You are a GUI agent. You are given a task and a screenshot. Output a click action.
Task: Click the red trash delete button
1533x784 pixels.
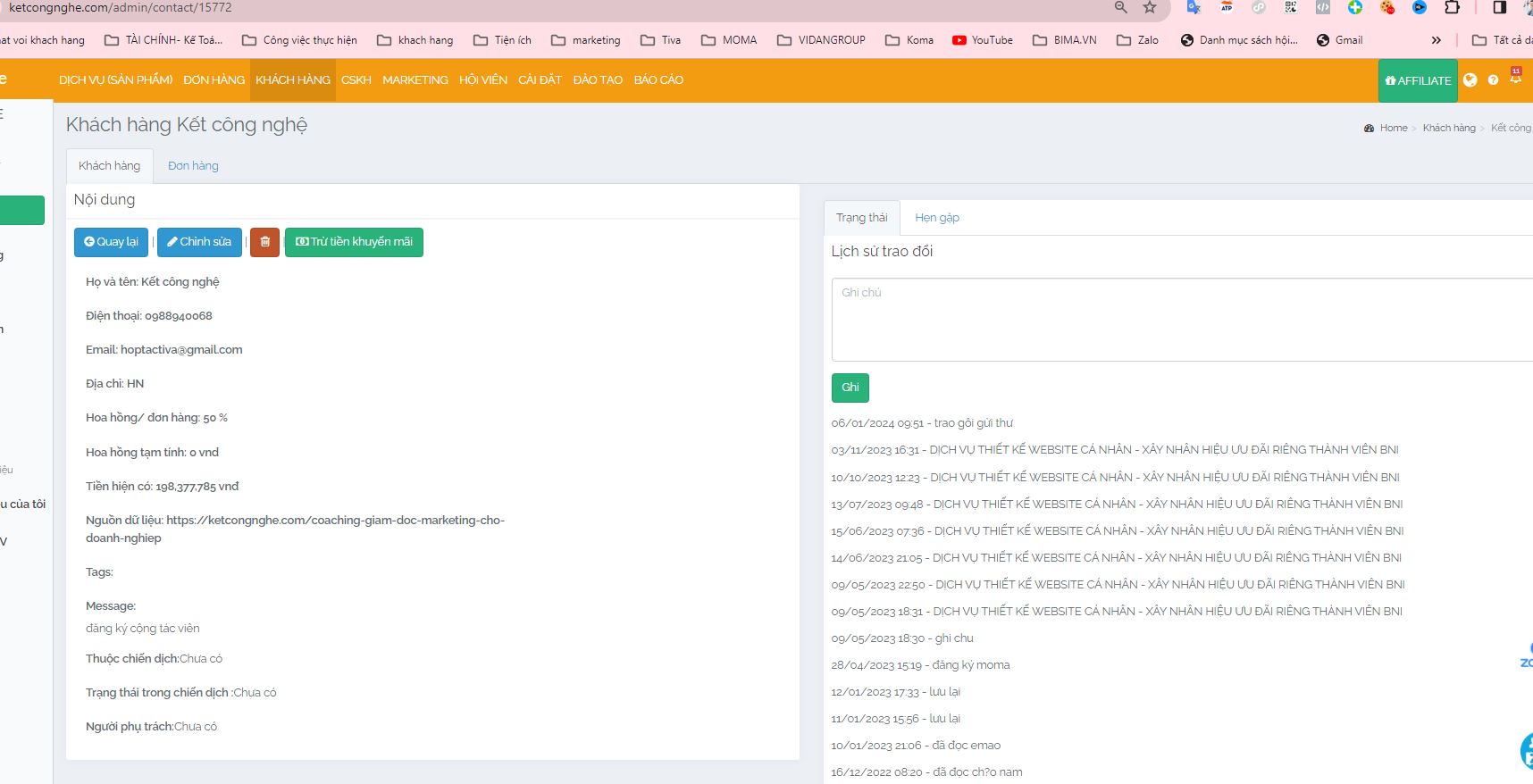pos(264,242)
